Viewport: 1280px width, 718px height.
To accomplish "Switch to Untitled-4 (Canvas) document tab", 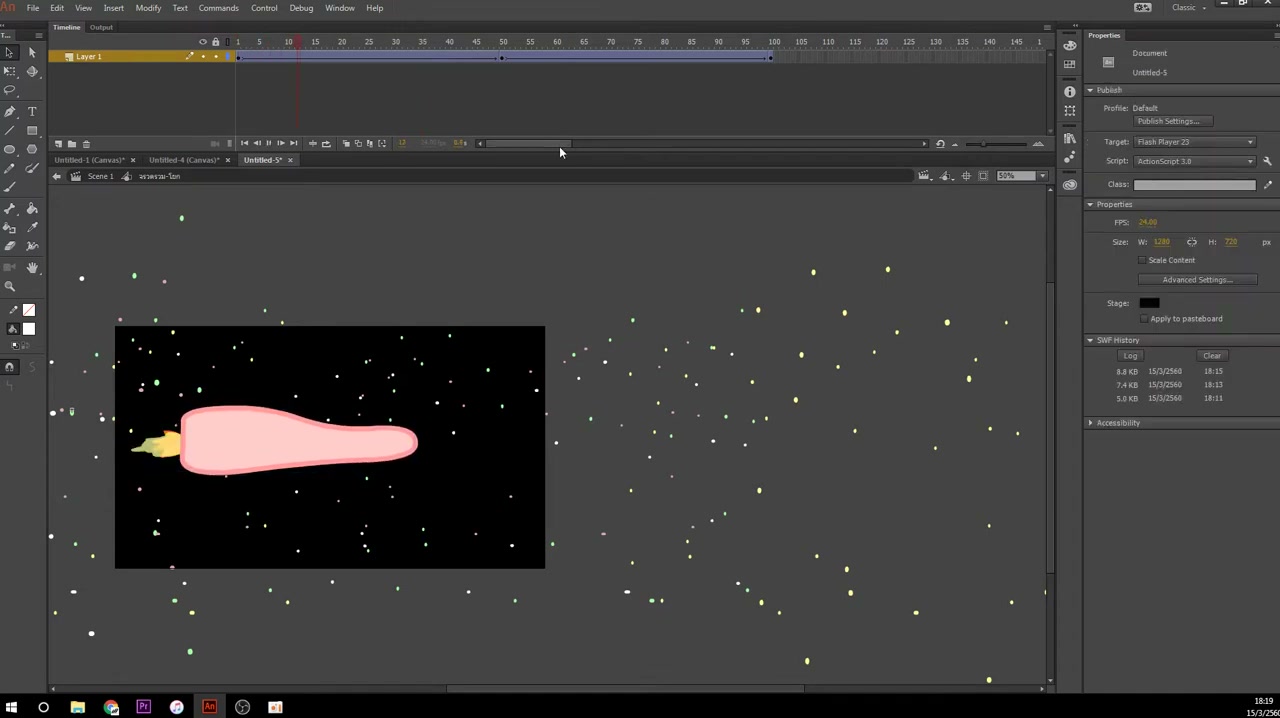I will [183, 160].
